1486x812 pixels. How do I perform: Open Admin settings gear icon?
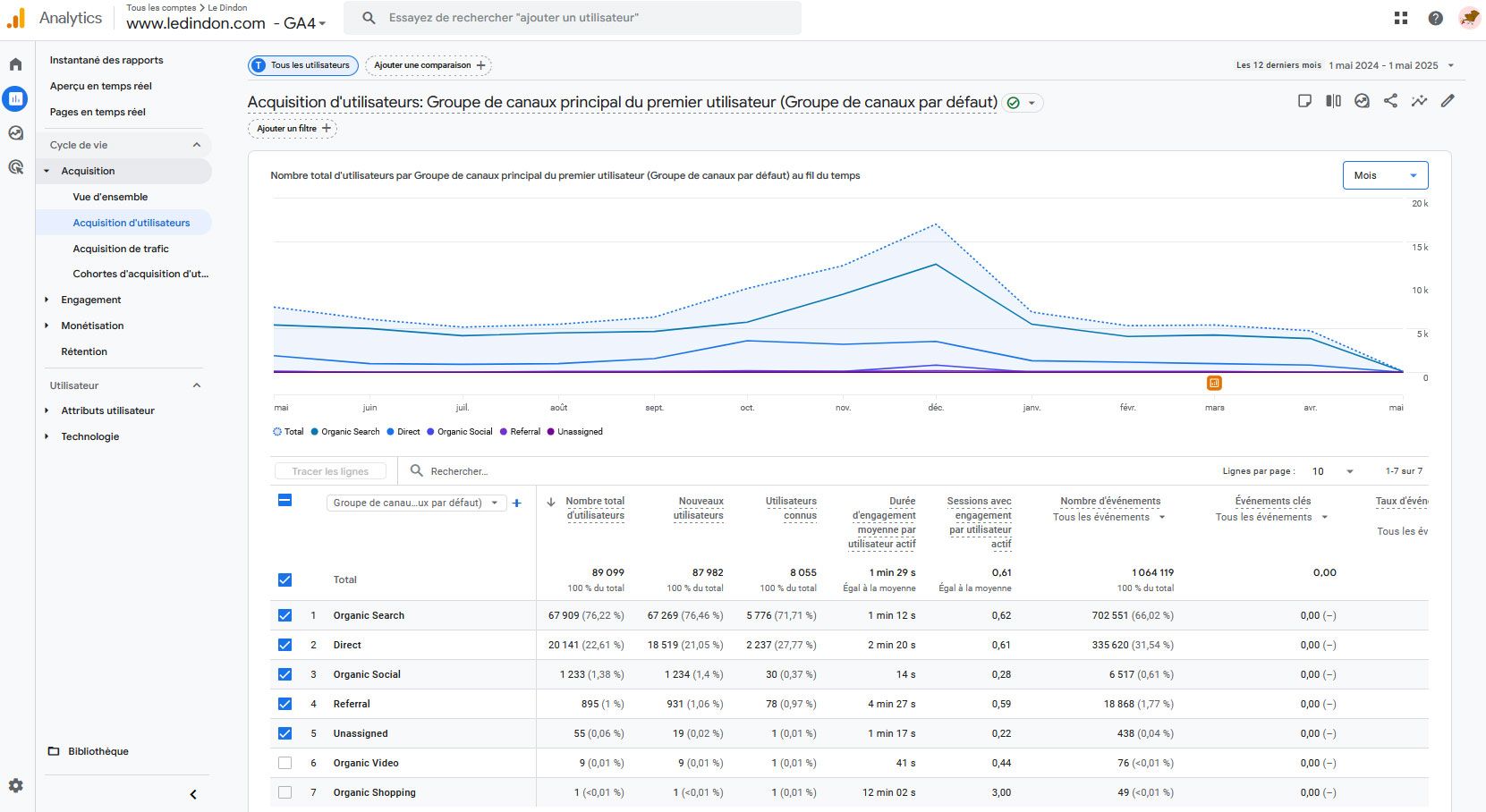(x=16, y=786)
